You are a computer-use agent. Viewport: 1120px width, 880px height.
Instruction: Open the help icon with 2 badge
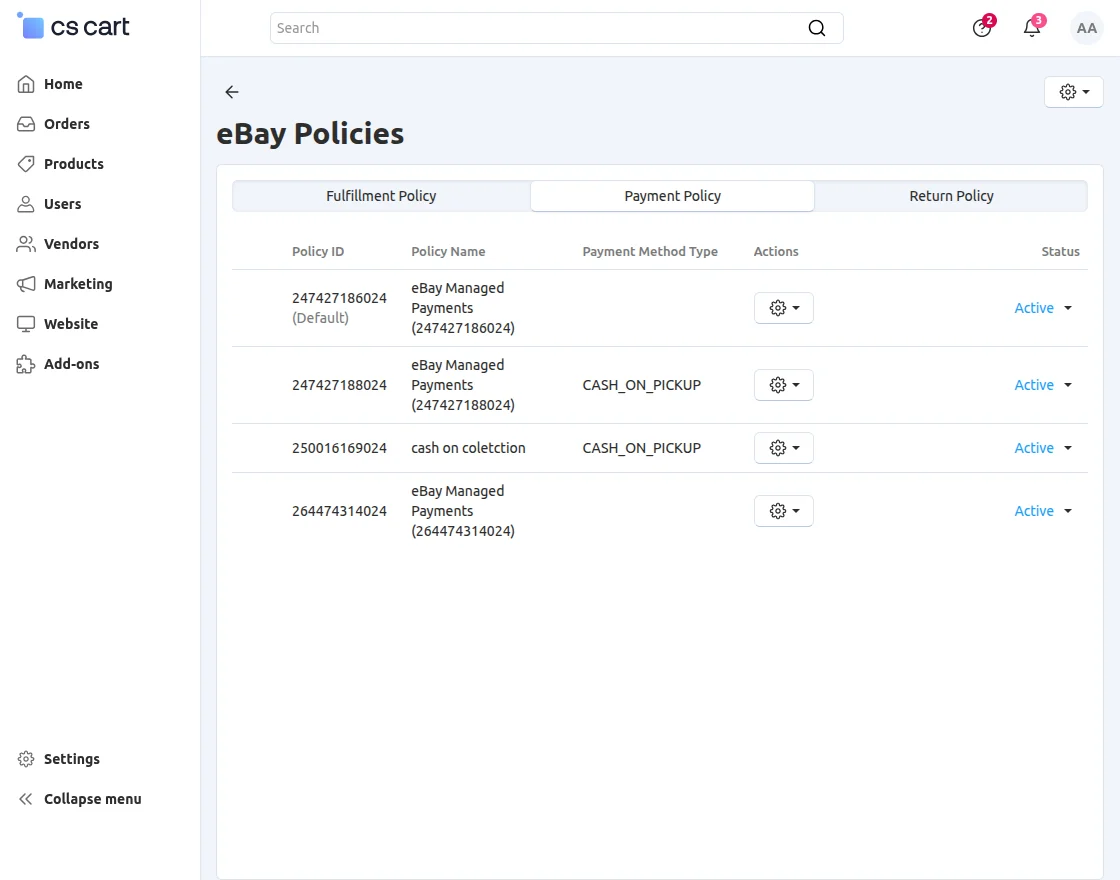point(982,28)
